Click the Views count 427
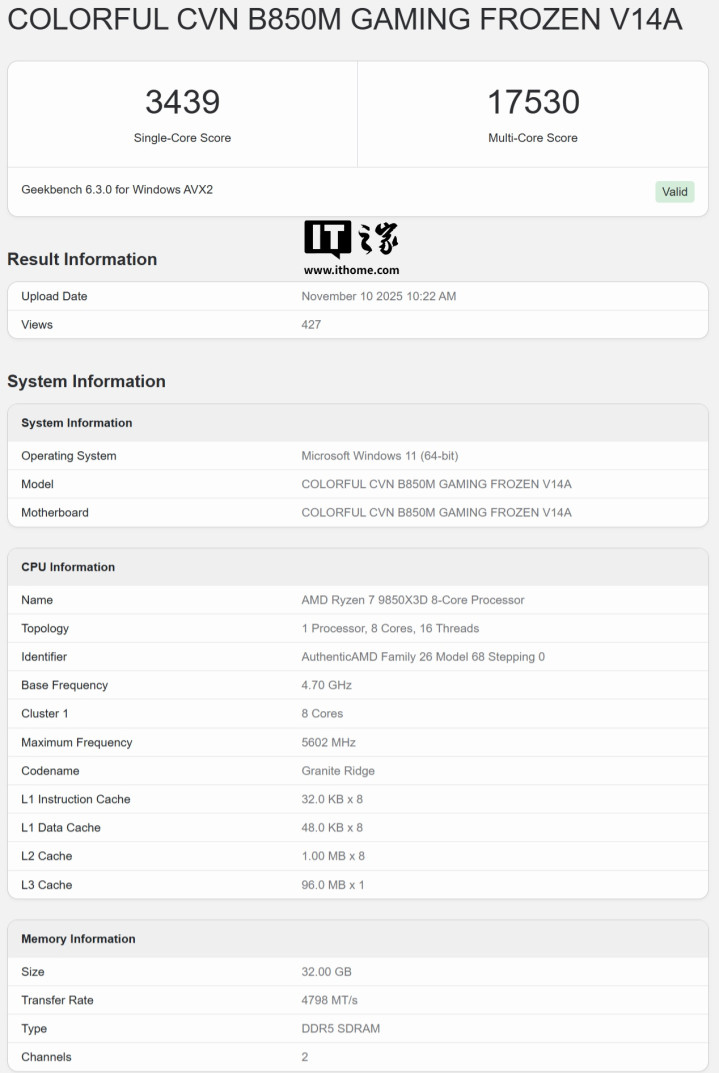 (x=311, y=324)
